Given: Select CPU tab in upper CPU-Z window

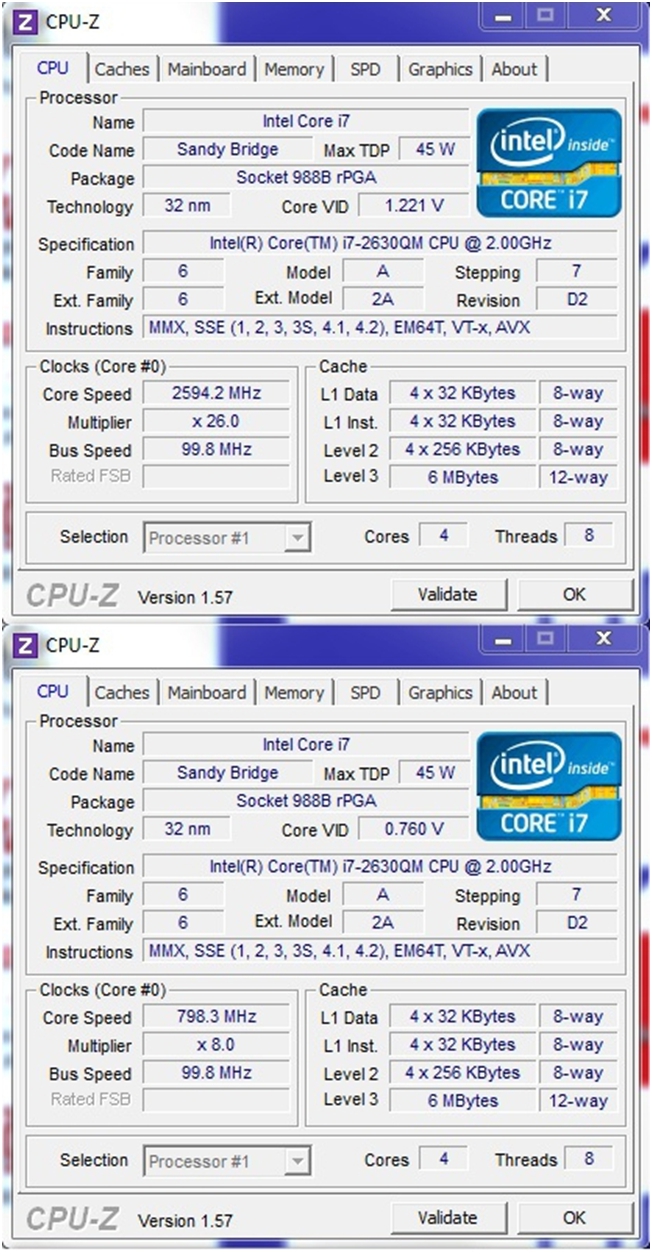Looking at the screenshot, I should [53, 68].
